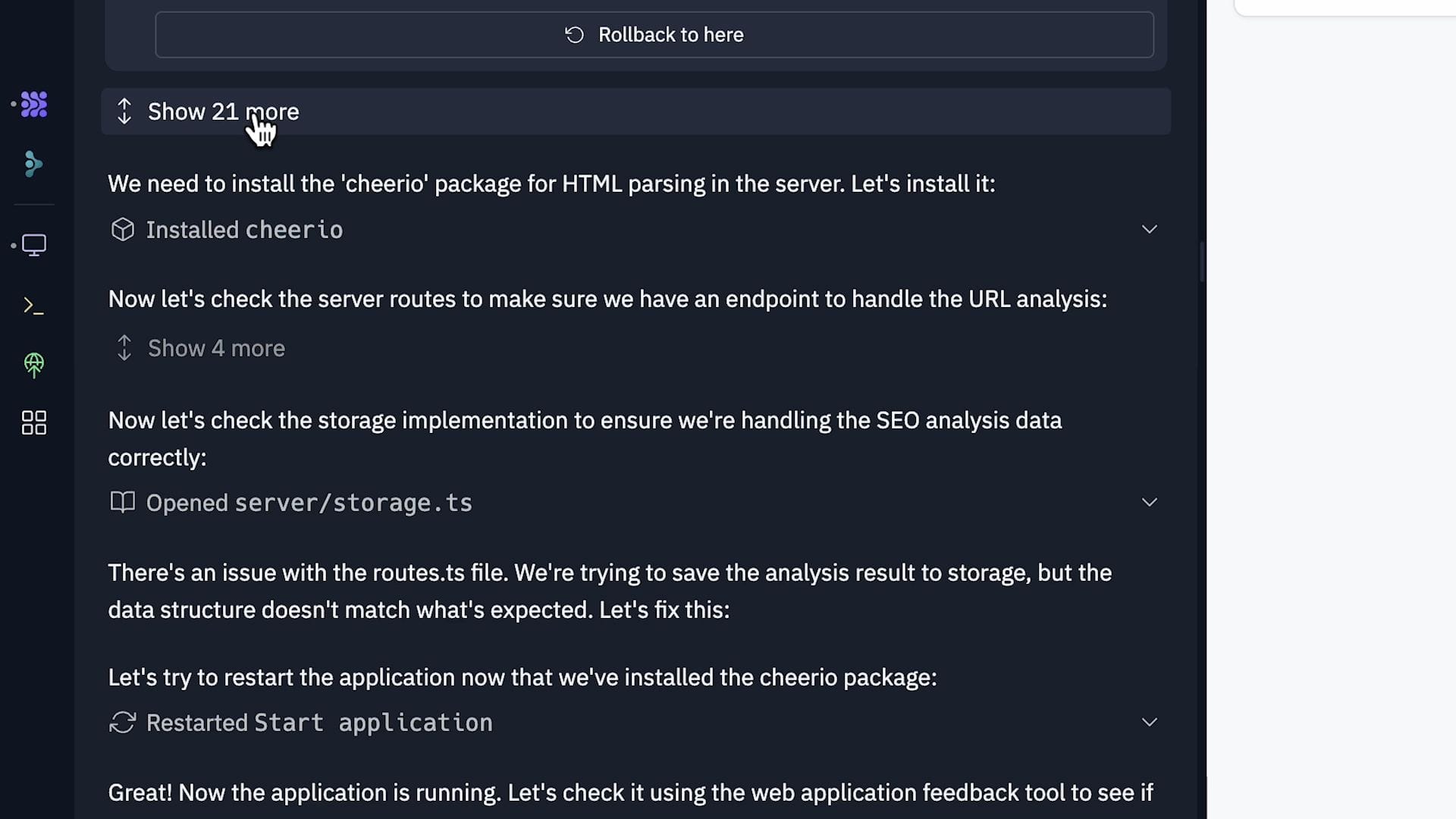
Task: Expand the 'Show 21 more' row
Action: pos(223,111)
